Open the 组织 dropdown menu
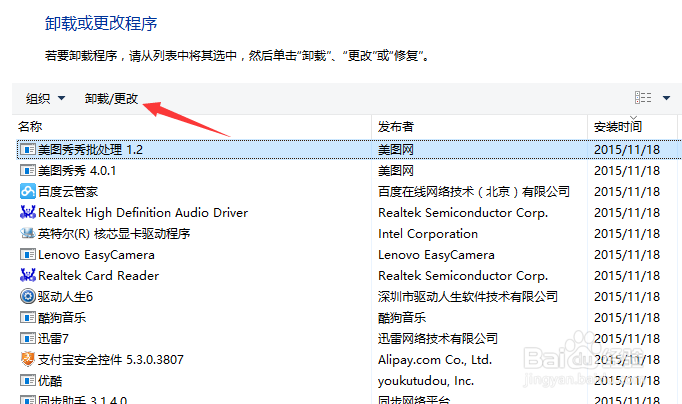Viewport: 682px width, 404px height. [46, 98]
